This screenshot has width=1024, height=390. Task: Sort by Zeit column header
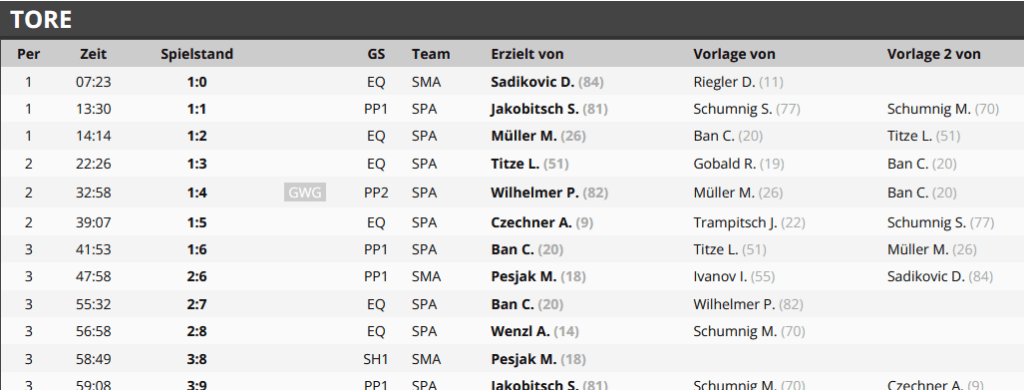[x=93, y=54]
